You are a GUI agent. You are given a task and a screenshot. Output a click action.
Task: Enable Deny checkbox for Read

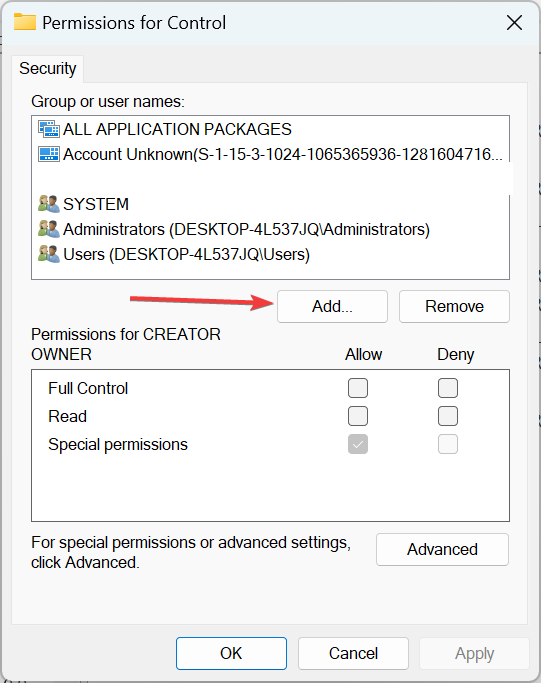(x=448, y=416)
